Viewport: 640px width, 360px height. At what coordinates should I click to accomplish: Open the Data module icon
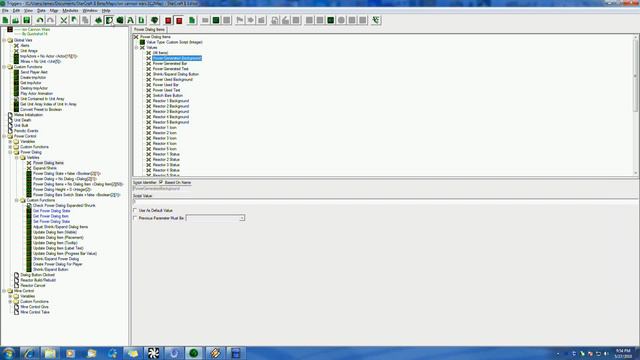click(x=120, y=20)
